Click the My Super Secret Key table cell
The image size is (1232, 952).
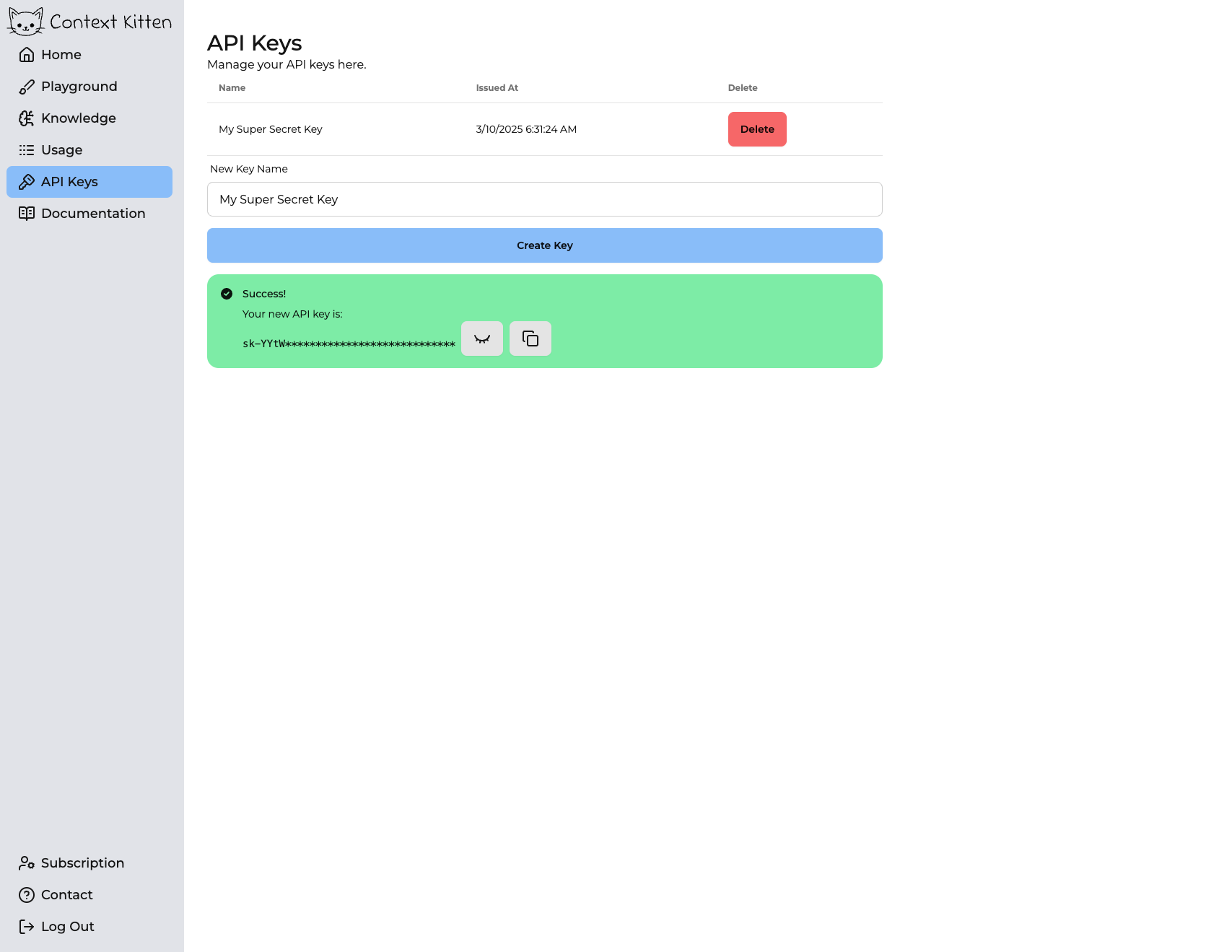pos(271,129)
